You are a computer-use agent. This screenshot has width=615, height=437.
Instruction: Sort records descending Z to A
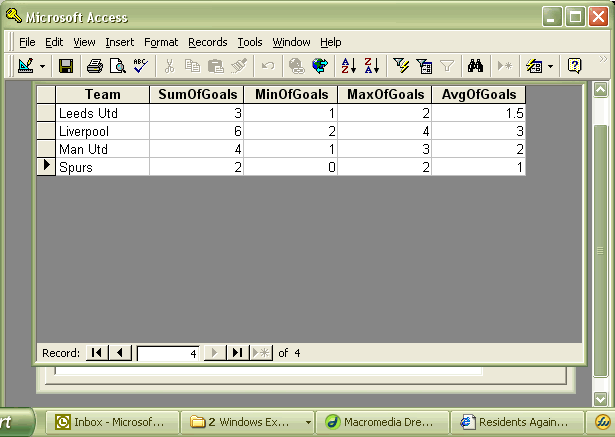coord(372,66)
